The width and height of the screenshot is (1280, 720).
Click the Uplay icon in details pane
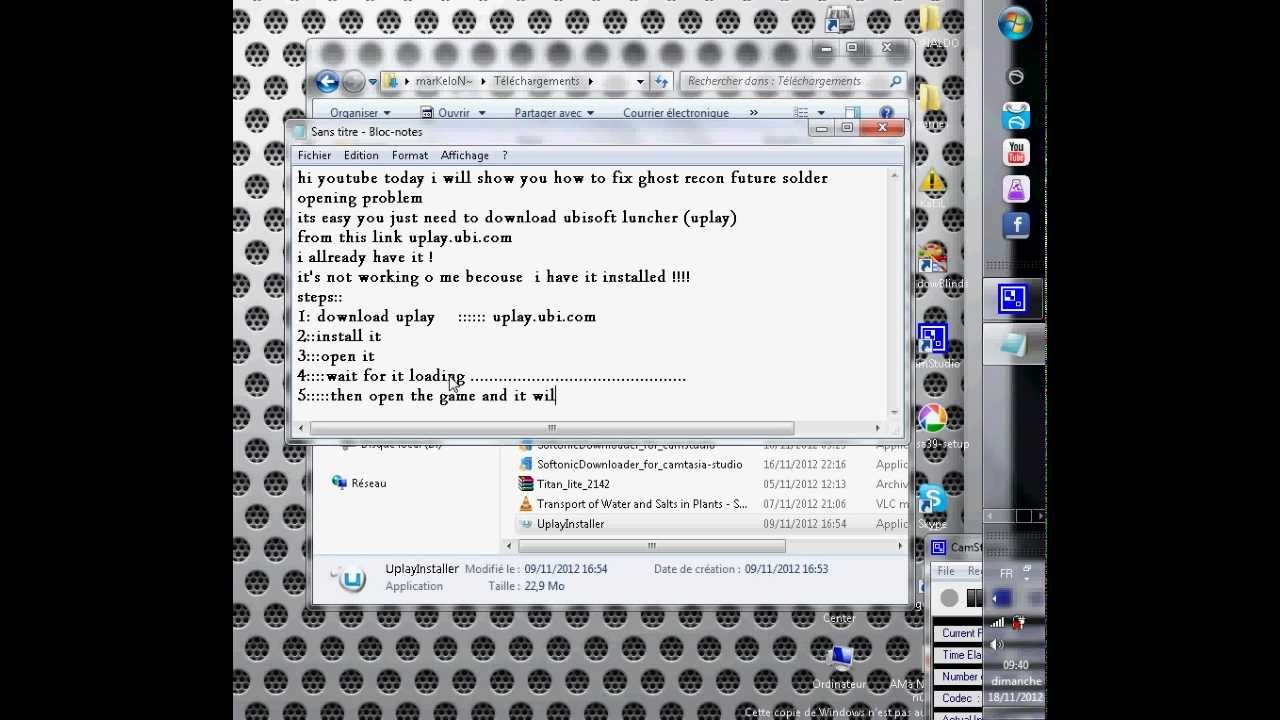pyautogui.click(x=350, y=578)
